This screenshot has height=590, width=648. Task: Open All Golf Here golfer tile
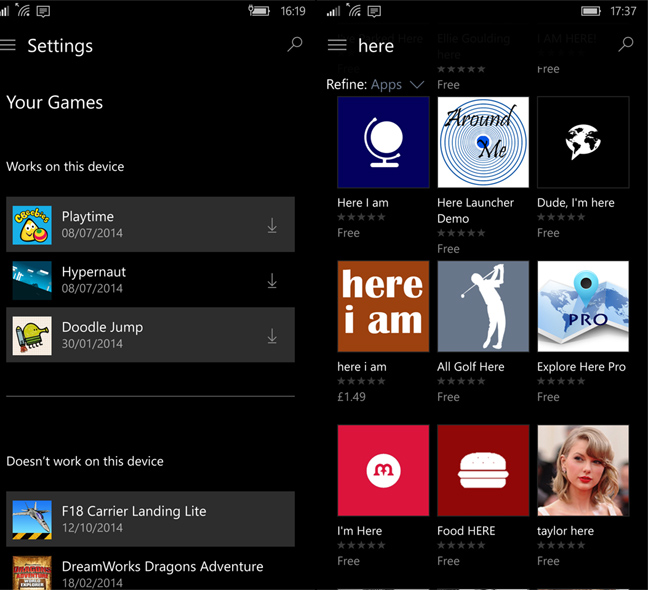[x=483, y=306]
